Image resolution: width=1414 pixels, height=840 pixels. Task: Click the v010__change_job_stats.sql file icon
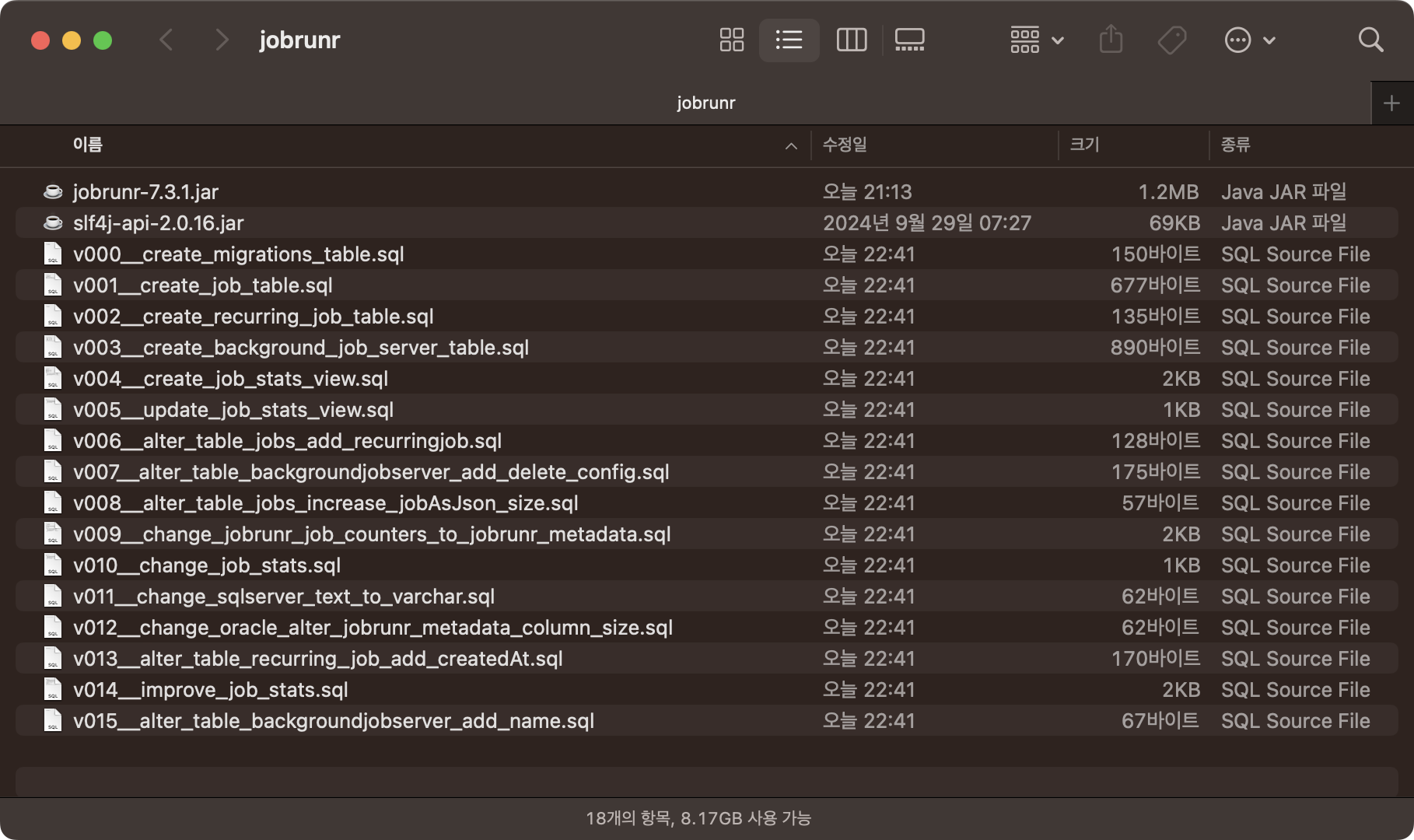53,565
